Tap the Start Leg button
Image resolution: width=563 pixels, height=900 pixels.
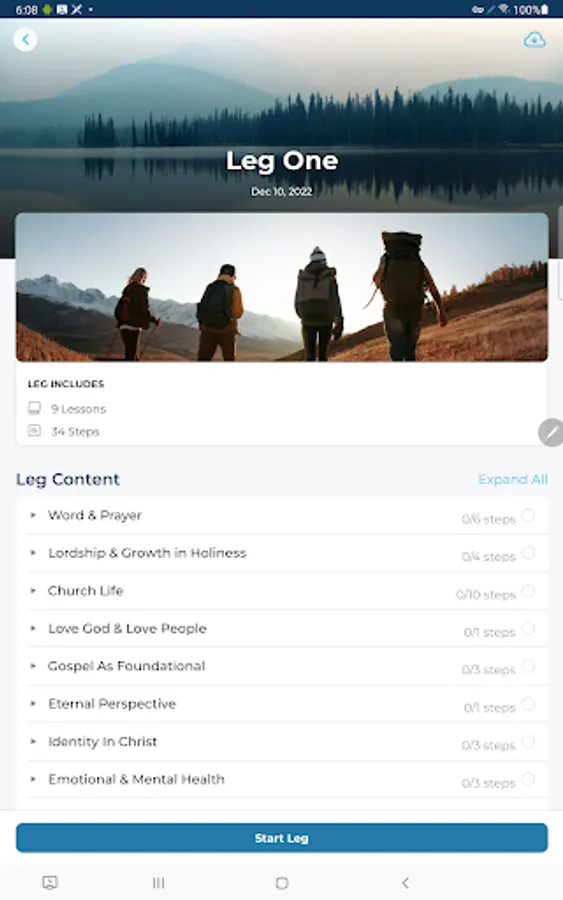coord(282,838)
